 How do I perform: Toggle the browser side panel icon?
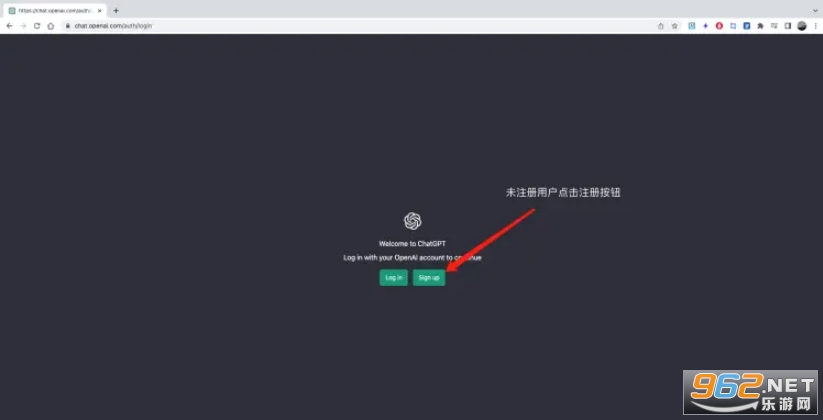point(788,26)
